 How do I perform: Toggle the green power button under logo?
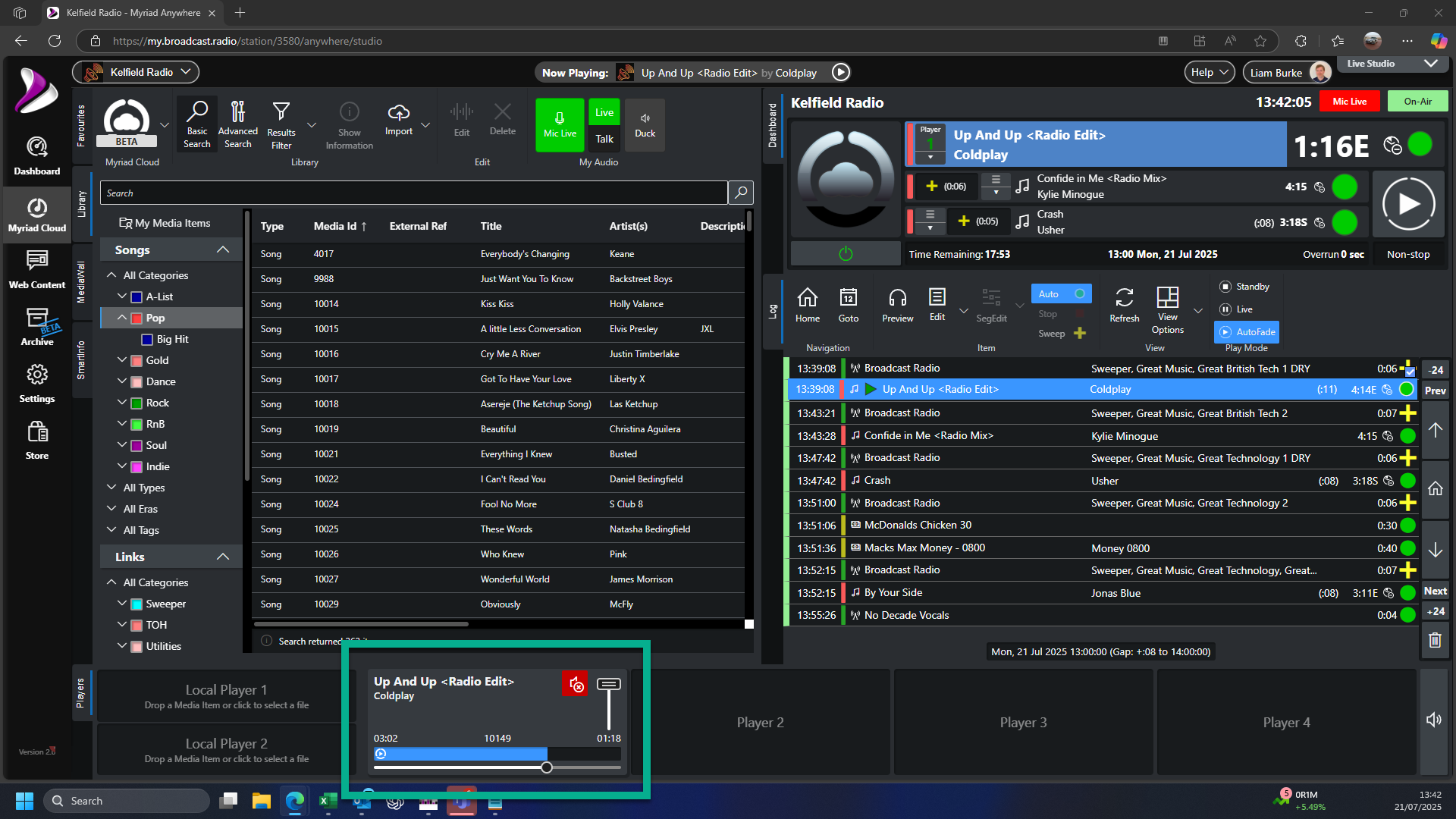(846, 254)
